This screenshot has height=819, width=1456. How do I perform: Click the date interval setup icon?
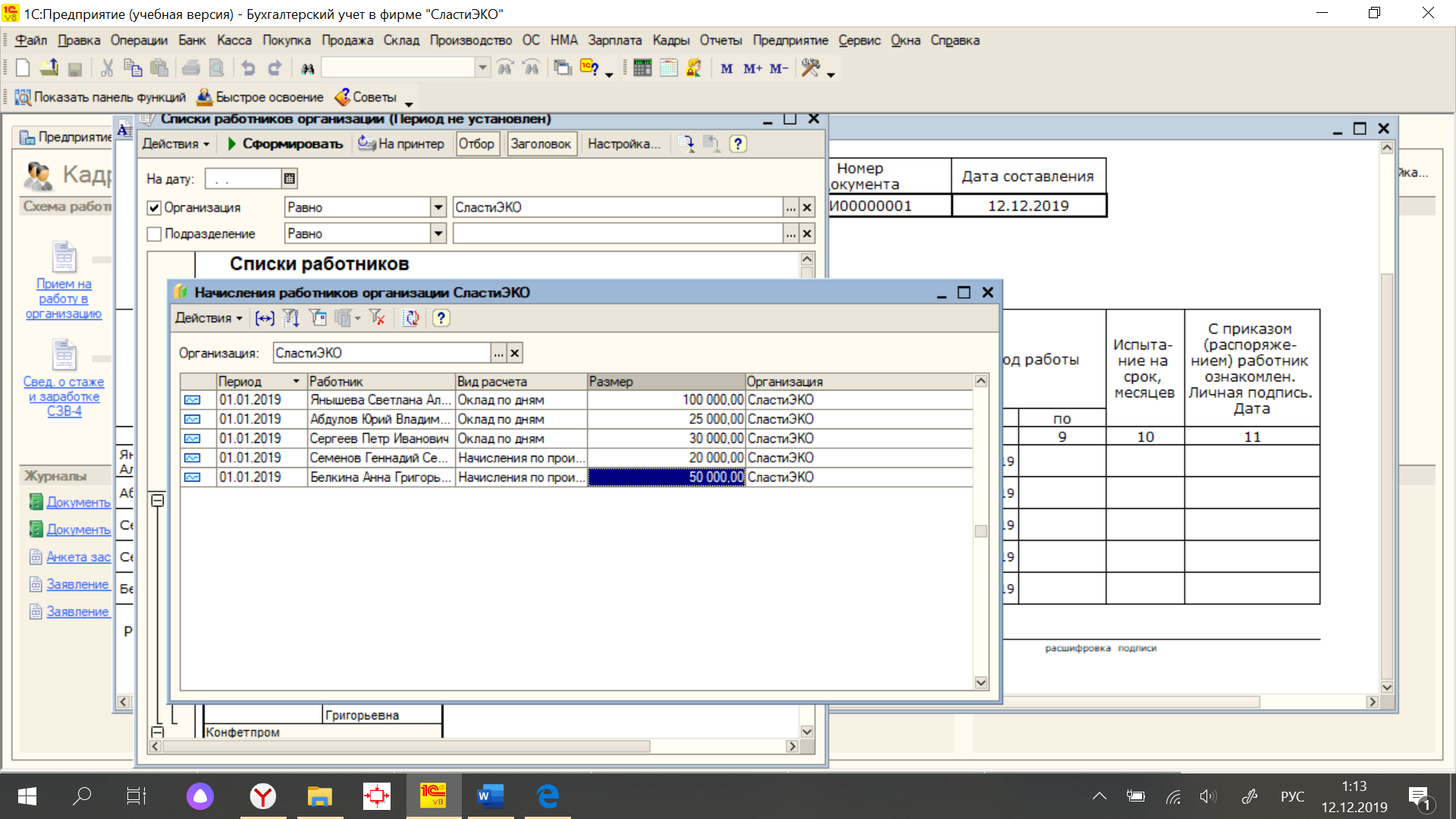(x=264, y=318)
